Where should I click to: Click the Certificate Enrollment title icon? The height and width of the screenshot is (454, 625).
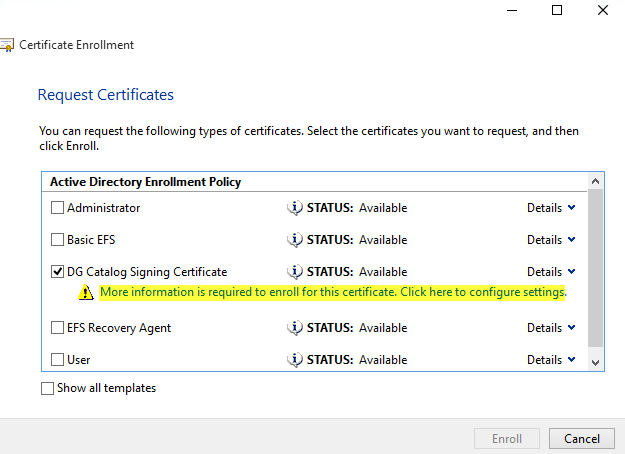7,45
